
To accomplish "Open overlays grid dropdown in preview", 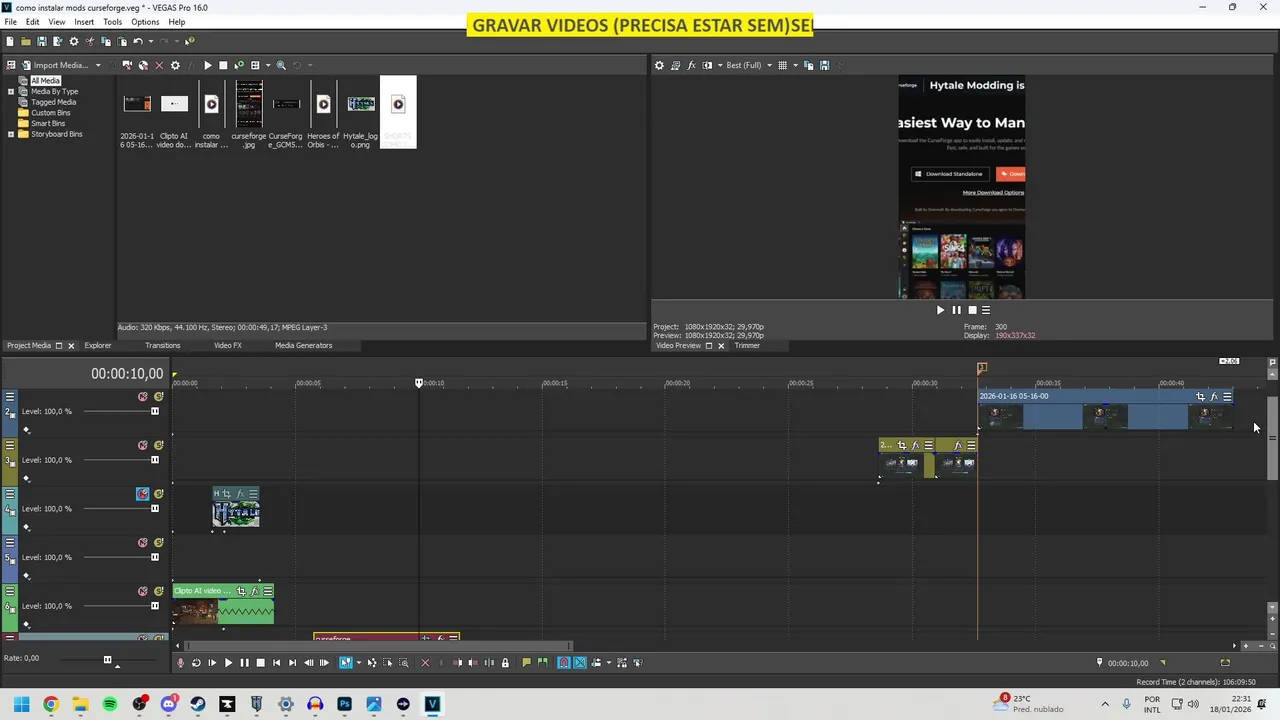I will pos(795,66).
